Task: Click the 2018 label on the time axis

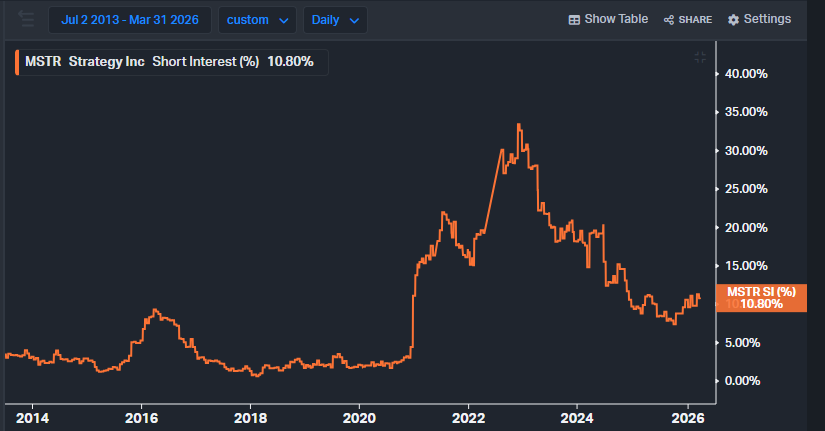Action: tap(250, 417)
